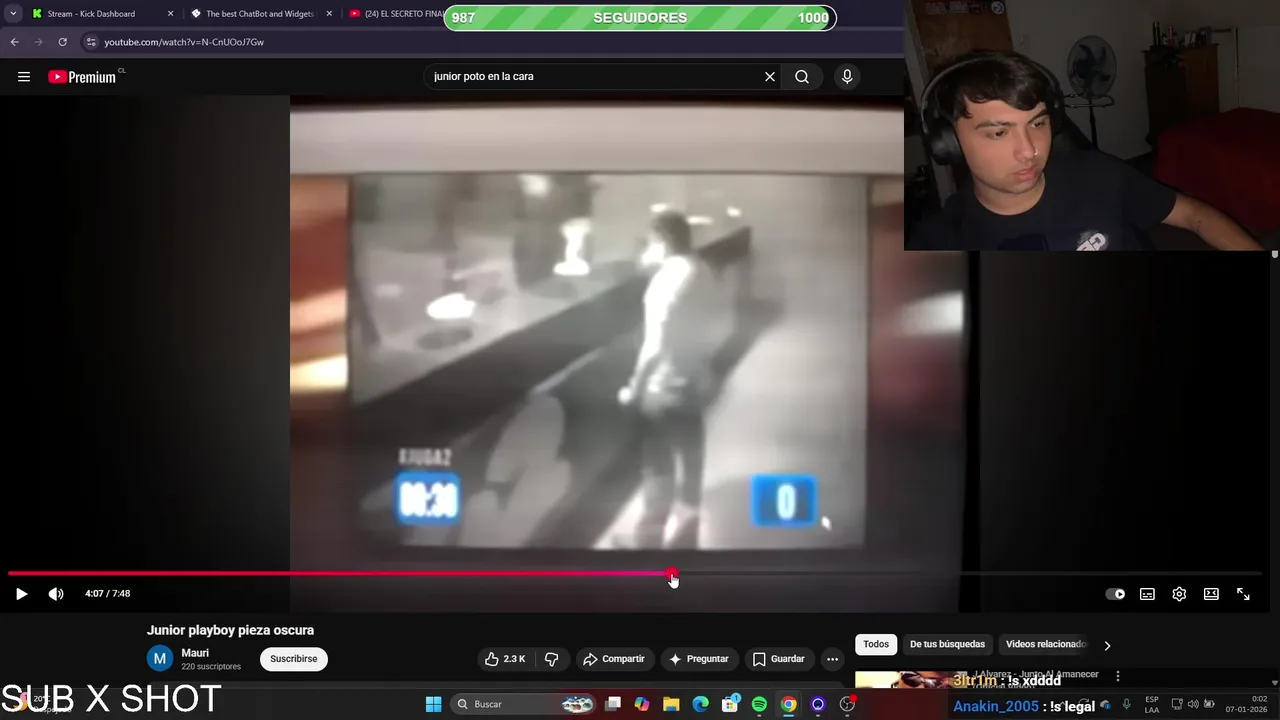
Task: Open the Windows Start menu
Action: (433, 705)
